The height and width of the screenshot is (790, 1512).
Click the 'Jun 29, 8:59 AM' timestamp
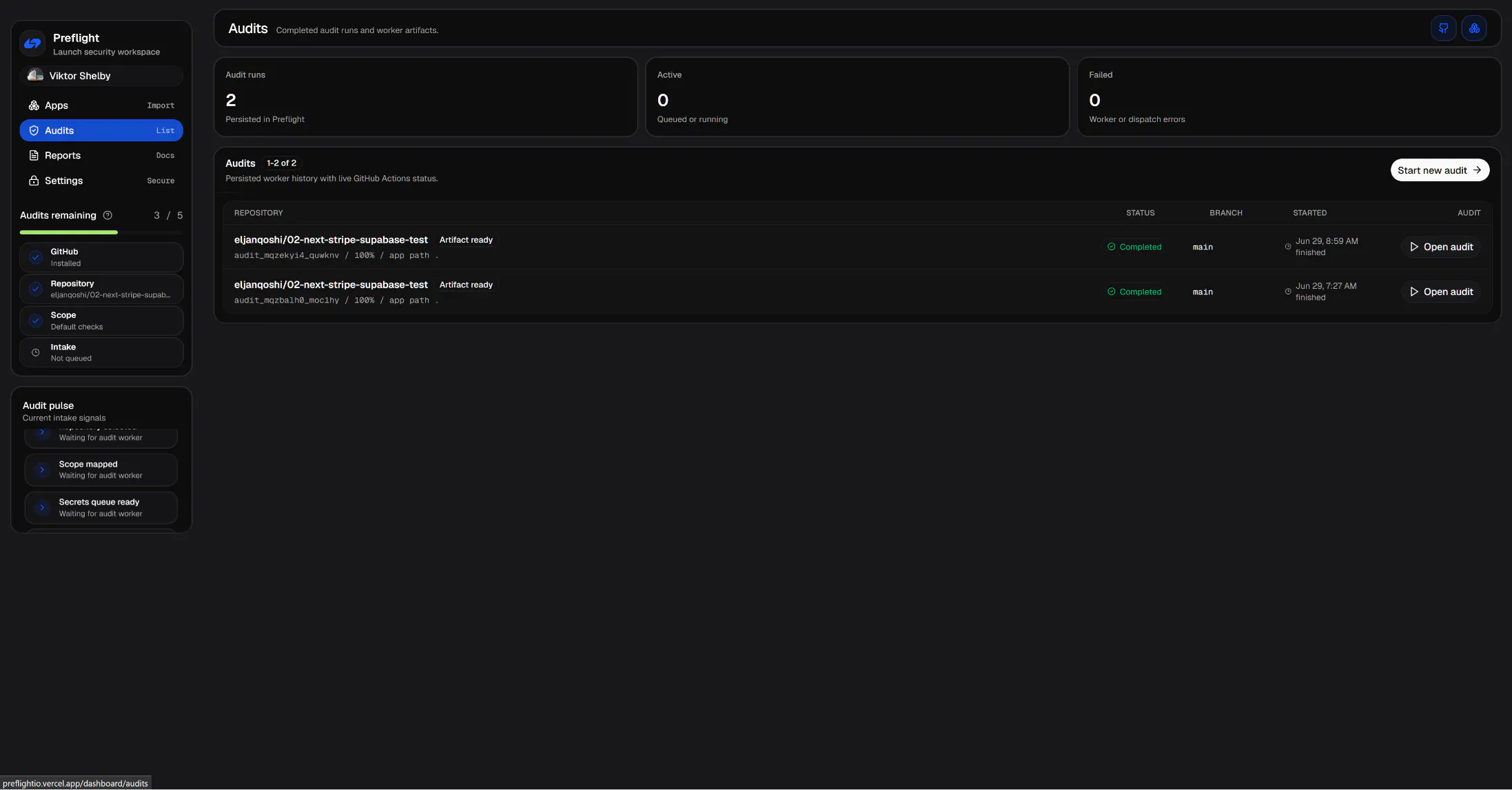point(1327,241)
